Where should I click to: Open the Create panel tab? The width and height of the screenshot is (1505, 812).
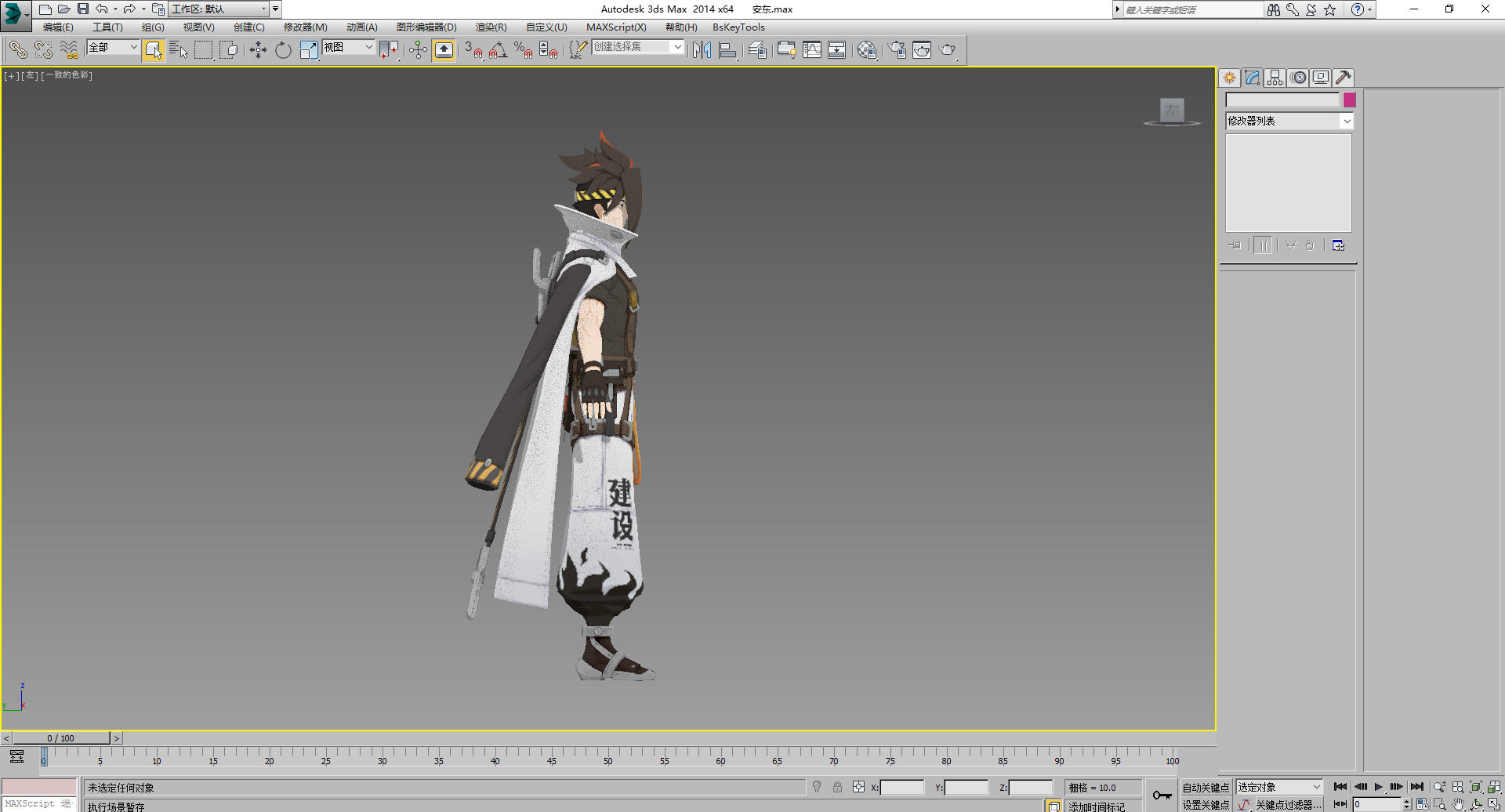[1229, 78]
